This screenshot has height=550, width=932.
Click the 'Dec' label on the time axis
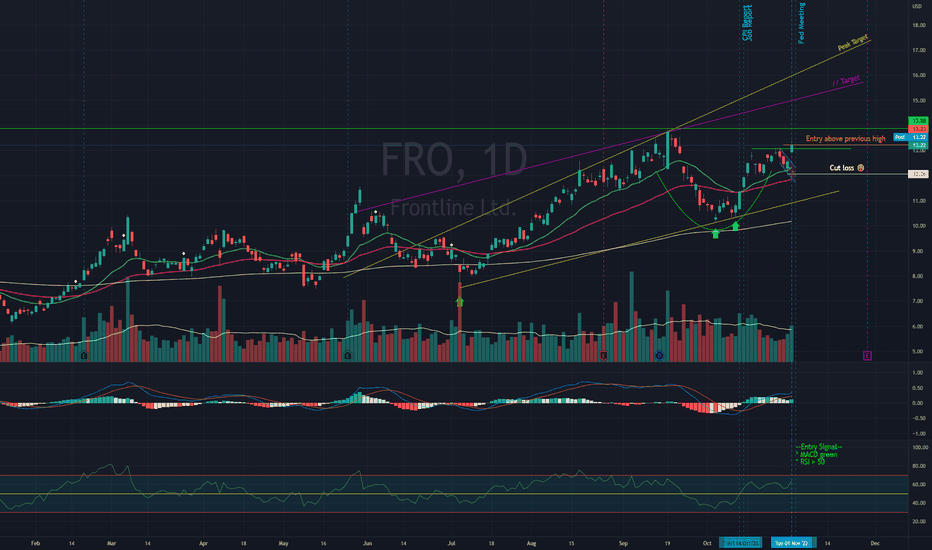pos(875,543)
